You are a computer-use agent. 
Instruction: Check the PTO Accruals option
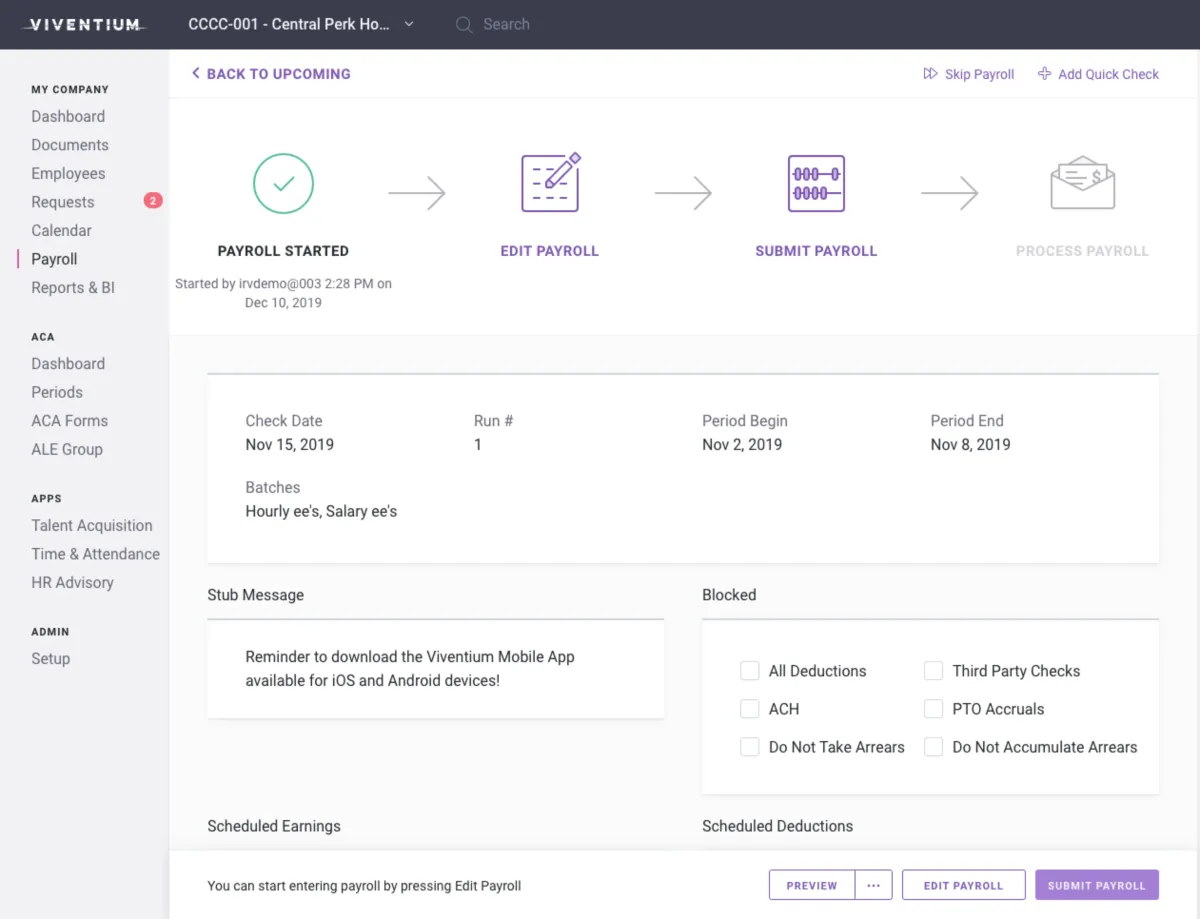[x=934, y=709]
